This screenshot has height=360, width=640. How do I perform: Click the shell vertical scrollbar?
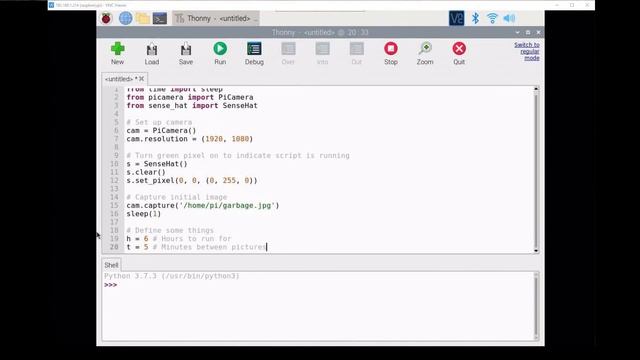click(536, 306)
